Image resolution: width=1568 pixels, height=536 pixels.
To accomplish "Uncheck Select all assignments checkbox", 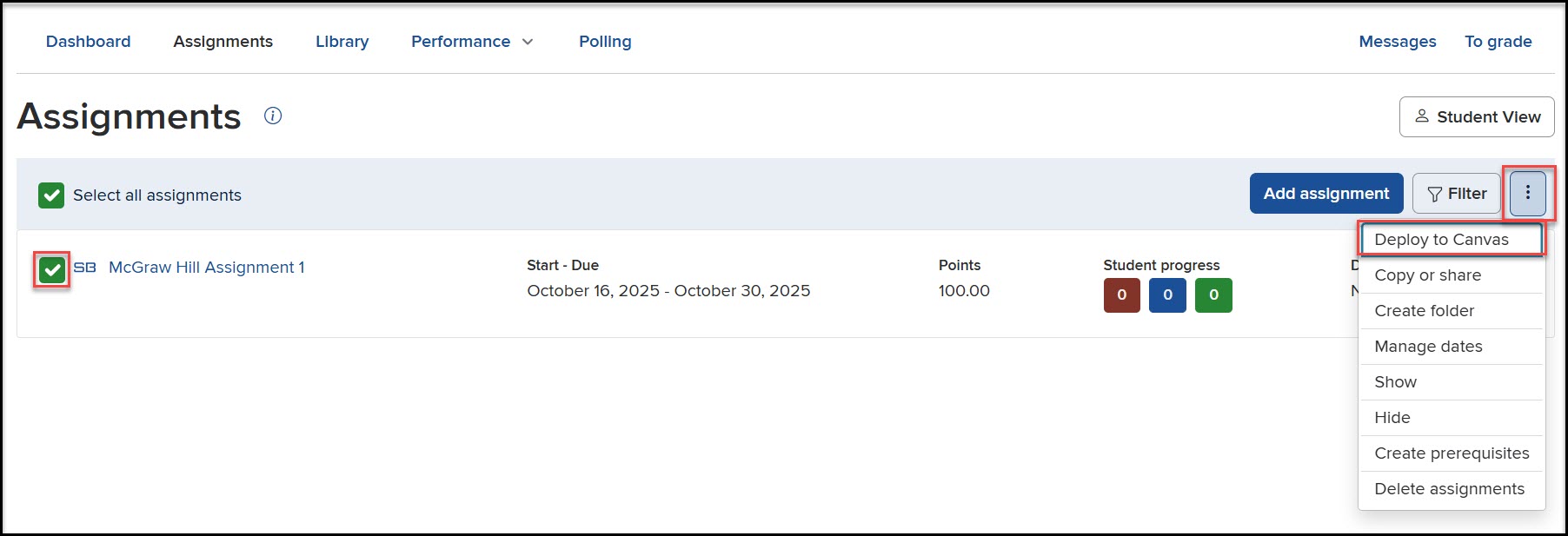I will [51, 195].
